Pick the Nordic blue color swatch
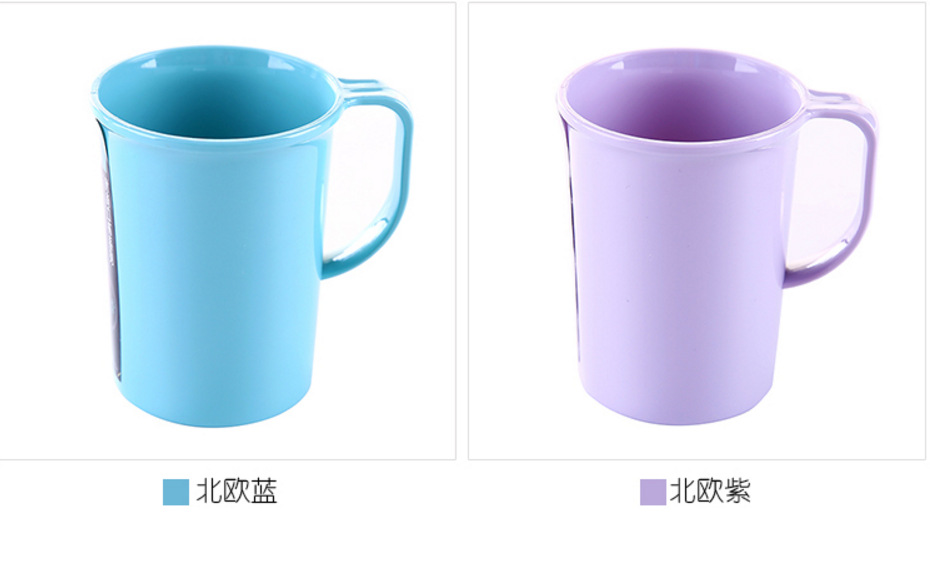930x567 pixels. click(176, 492)
